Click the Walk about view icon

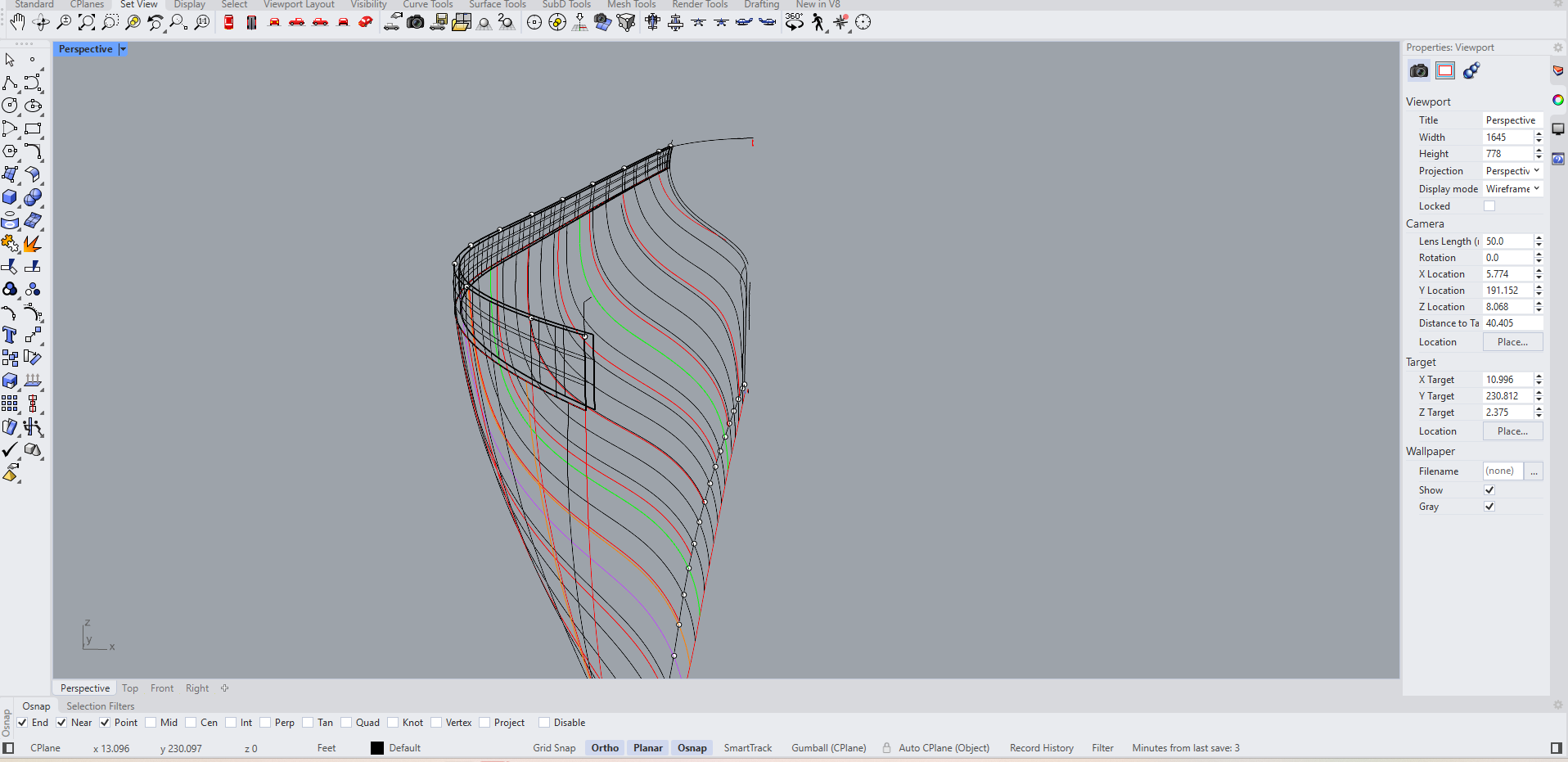(x=818, y=22)
